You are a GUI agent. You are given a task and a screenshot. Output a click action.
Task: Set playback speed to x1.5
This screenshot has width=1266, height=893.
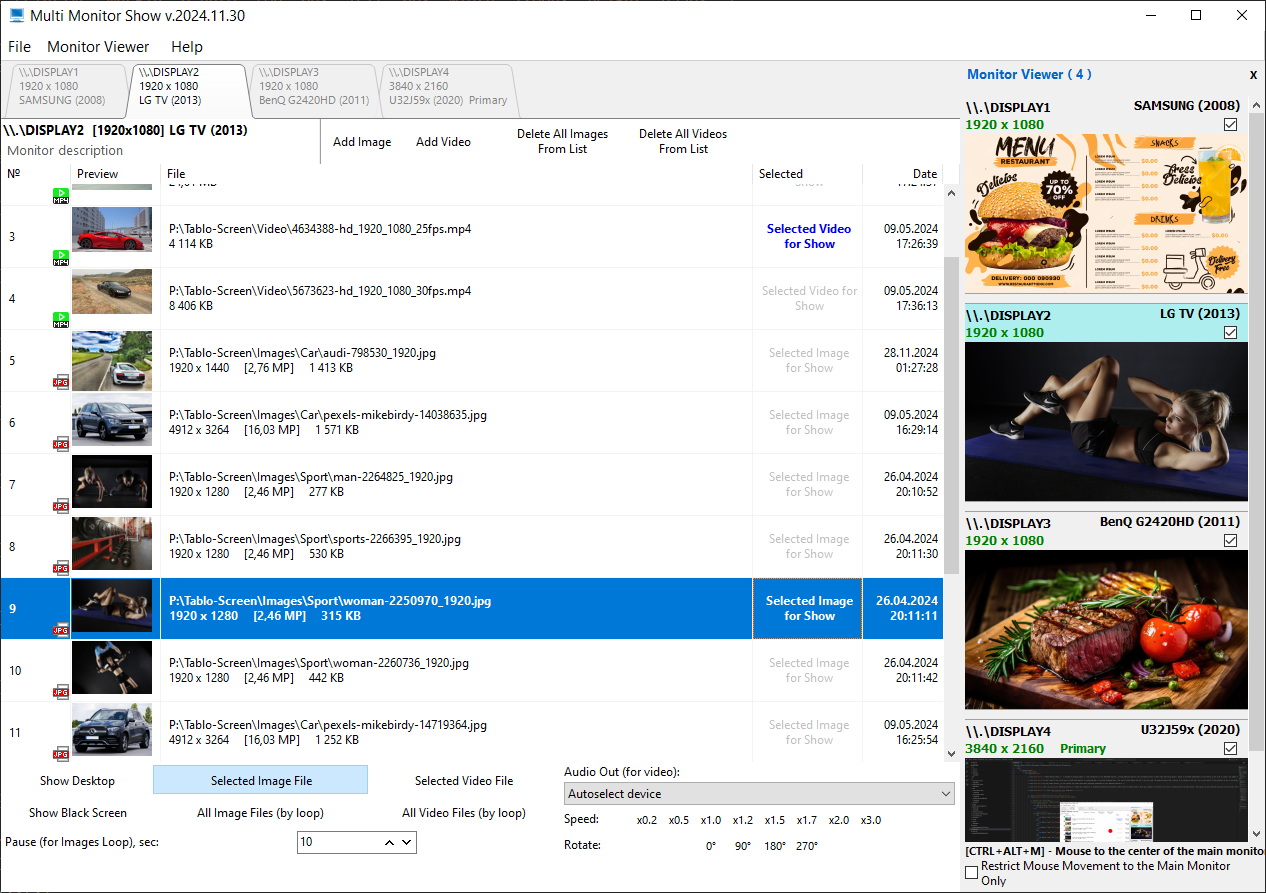(775, 820)
